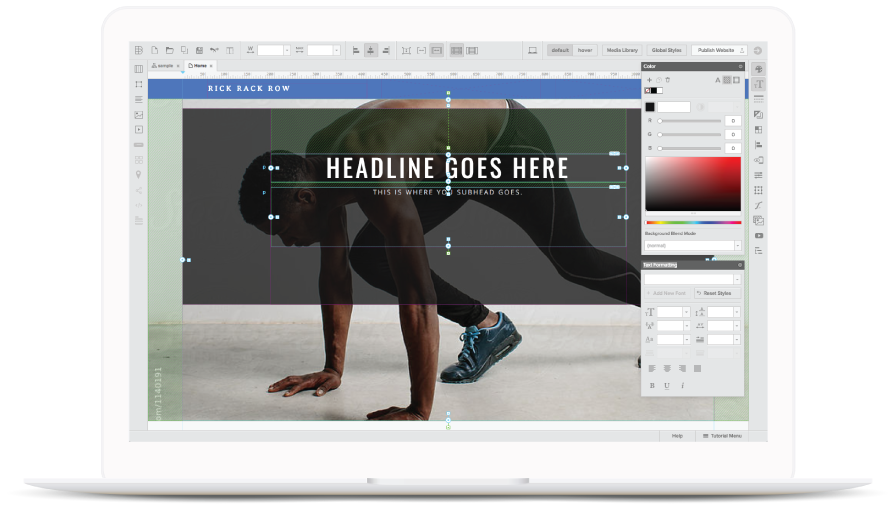Open the Color panel icon in right sidebar
Screen dimensions: 890x517
(x=758, y=69)
